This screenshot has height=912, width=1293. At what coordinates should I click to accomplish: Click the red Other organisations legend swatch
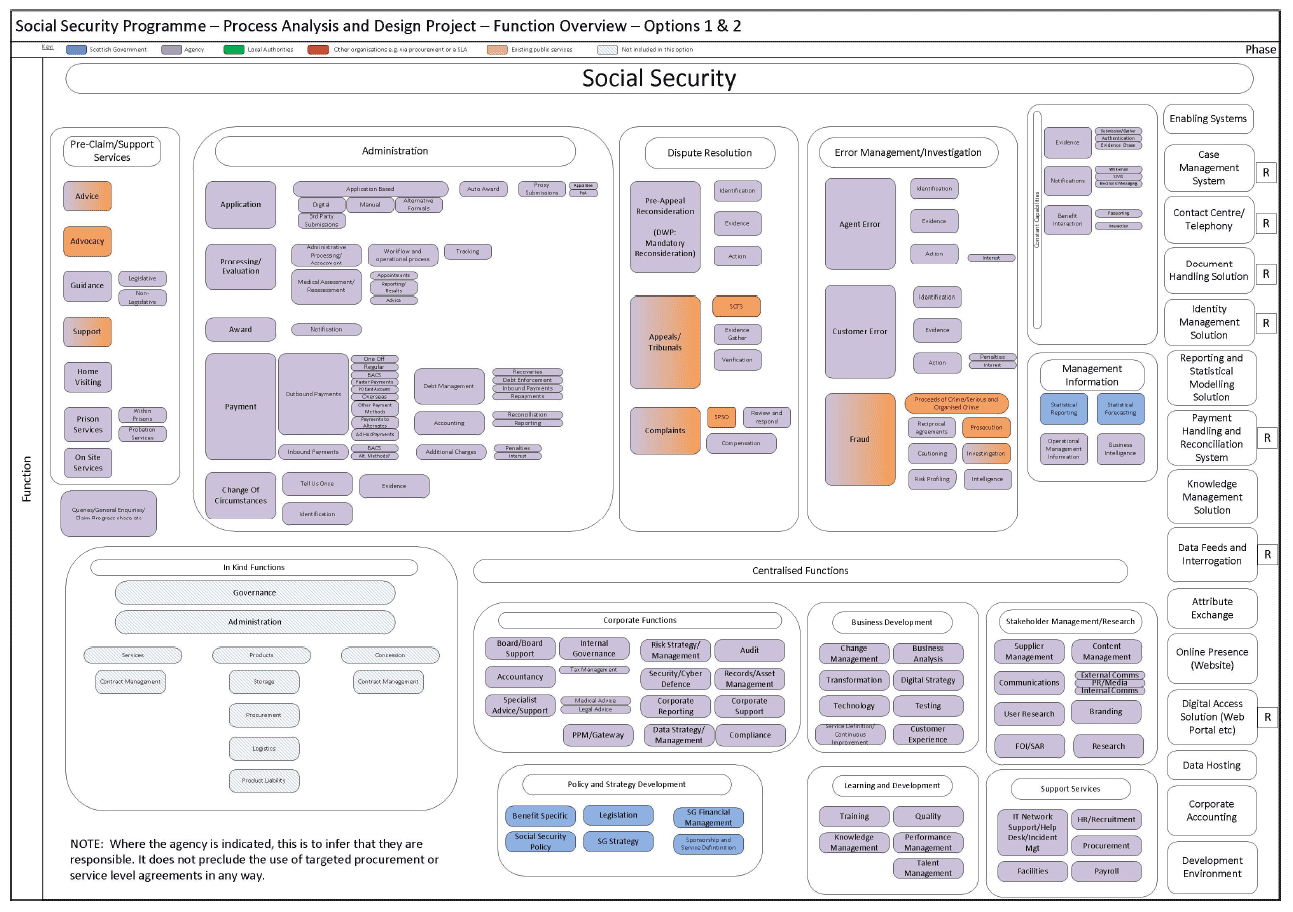(319, 49)
